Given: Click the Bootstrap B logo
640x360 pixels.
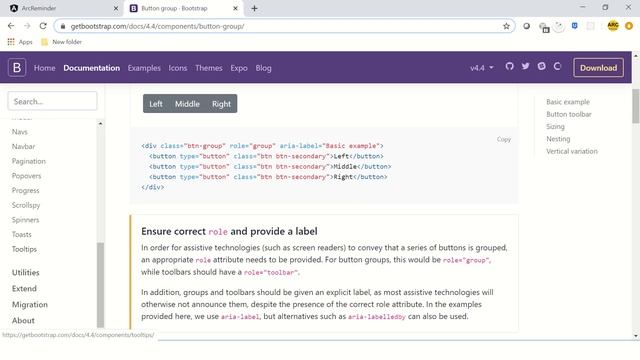Looking at the screenshot, I should [x=17, y=68].
